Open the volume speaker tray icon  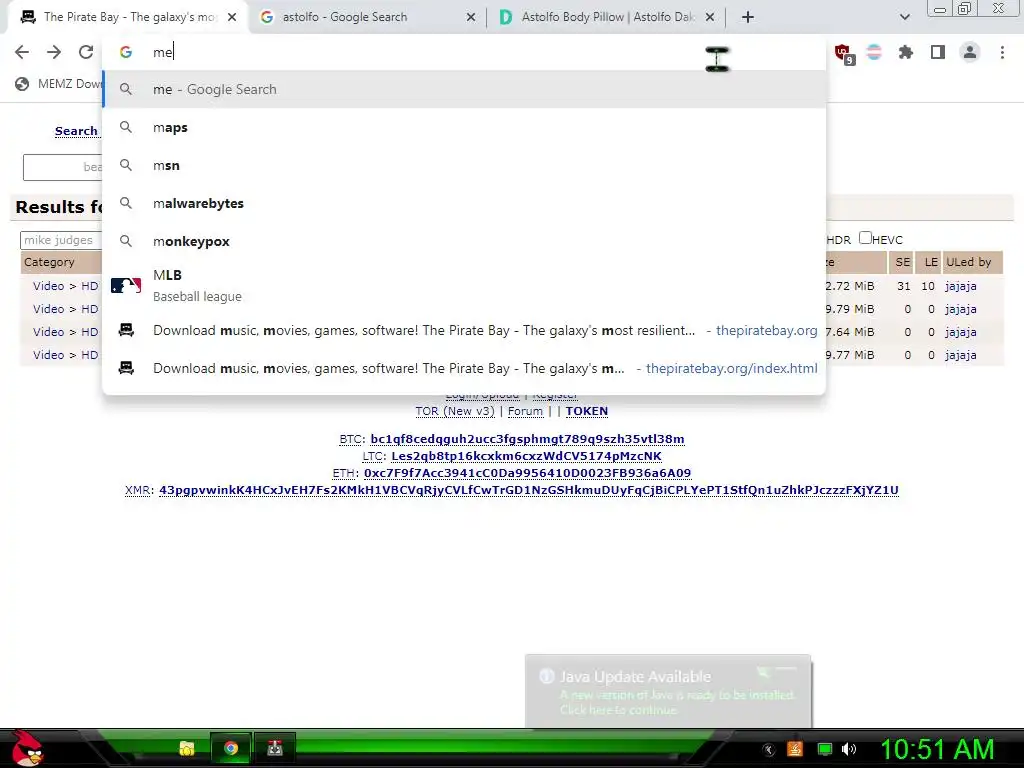(x=849, y=749)
